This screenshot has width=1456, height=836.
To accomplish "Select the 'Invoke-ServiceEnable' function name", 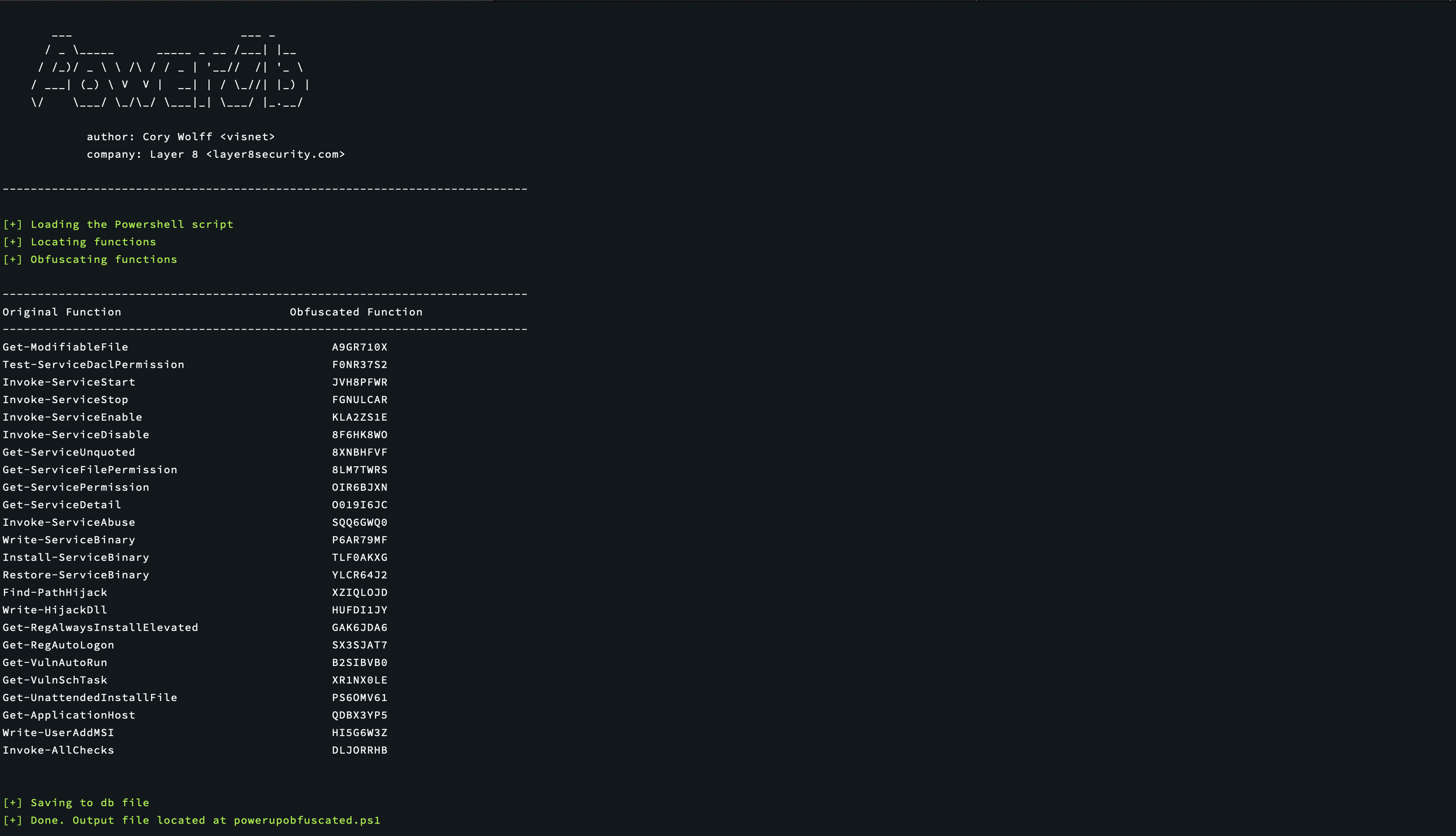I will 72,417.
